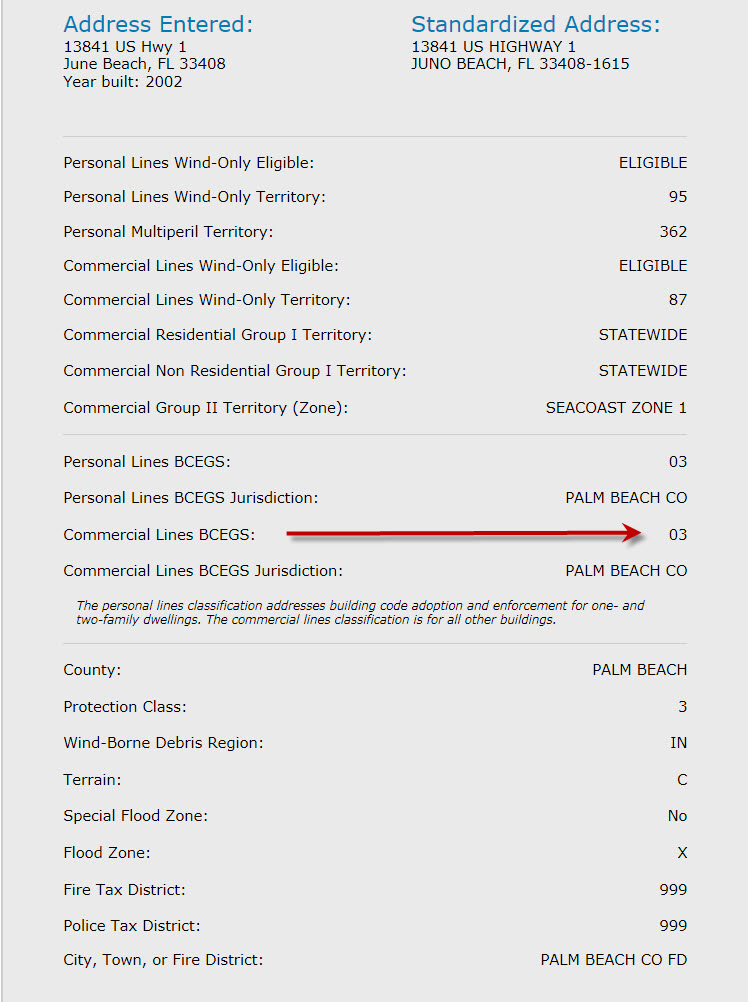Select the Commercial Lines Wind-Only Territory value 87
The width and height of the screenshot is (748, 1002).
pyautogui.click(x=678, y=300)
